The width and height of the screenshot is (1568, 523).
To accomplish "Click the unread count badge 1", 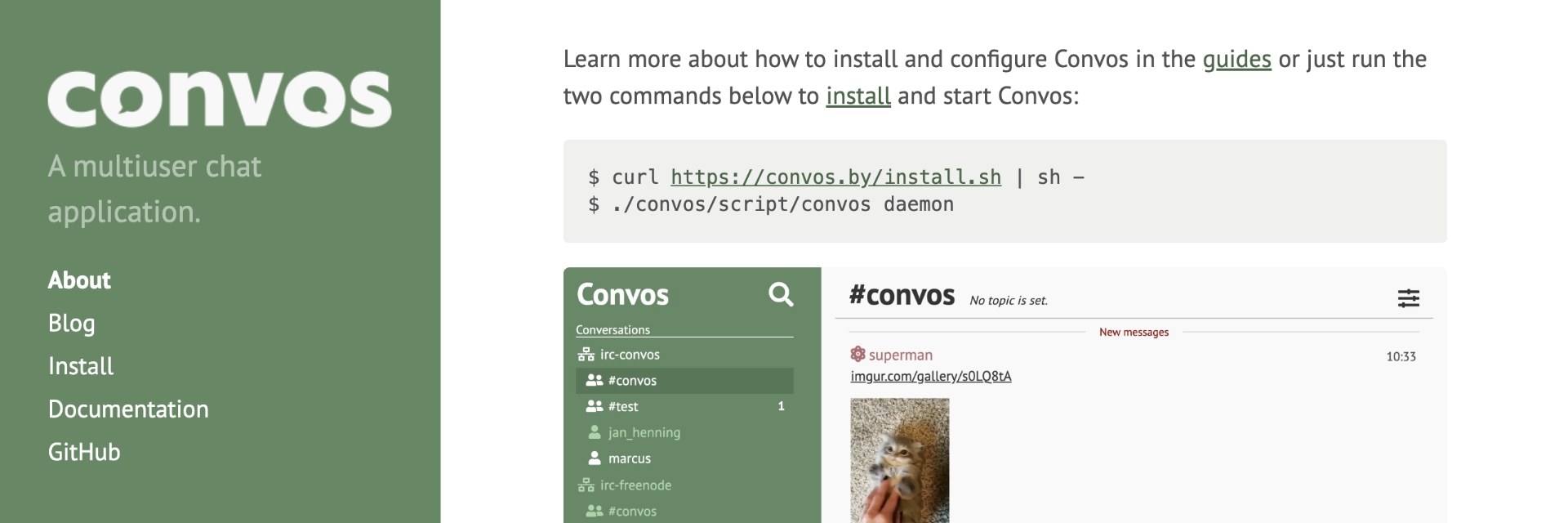I will pos(781,406).
